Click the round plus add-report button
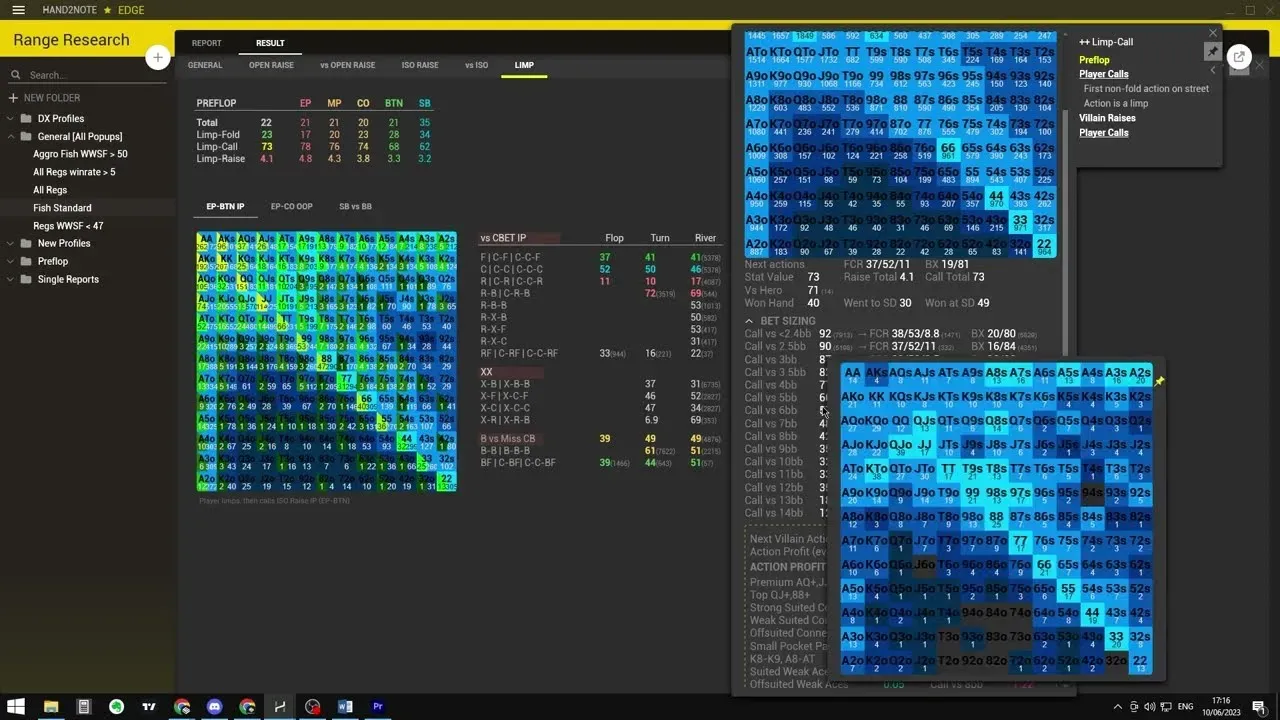 [157, 58]
